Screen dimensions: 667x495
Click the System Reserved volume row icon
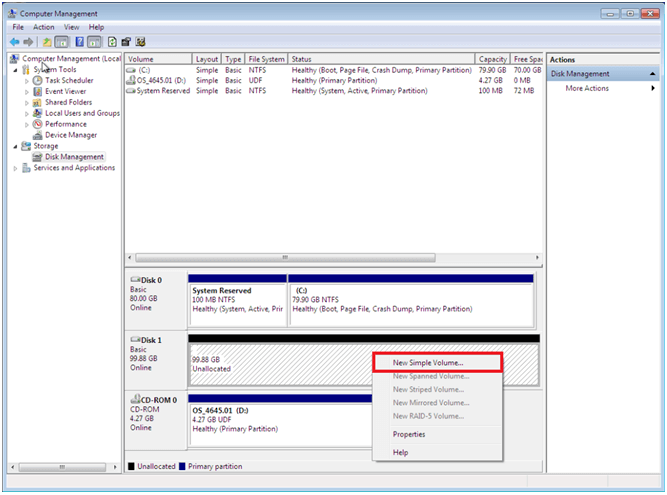[x=131, y=91]
